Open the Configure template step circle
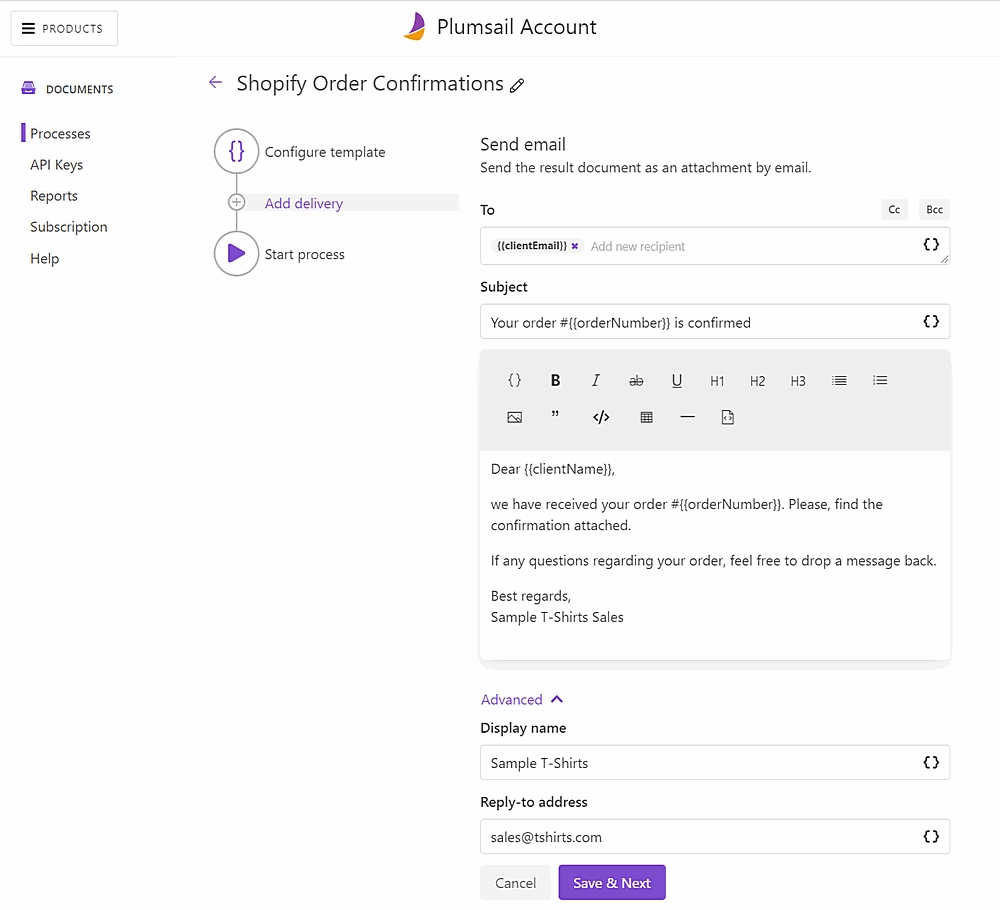This screenshot has height=910, width=1000. (236, 151)
